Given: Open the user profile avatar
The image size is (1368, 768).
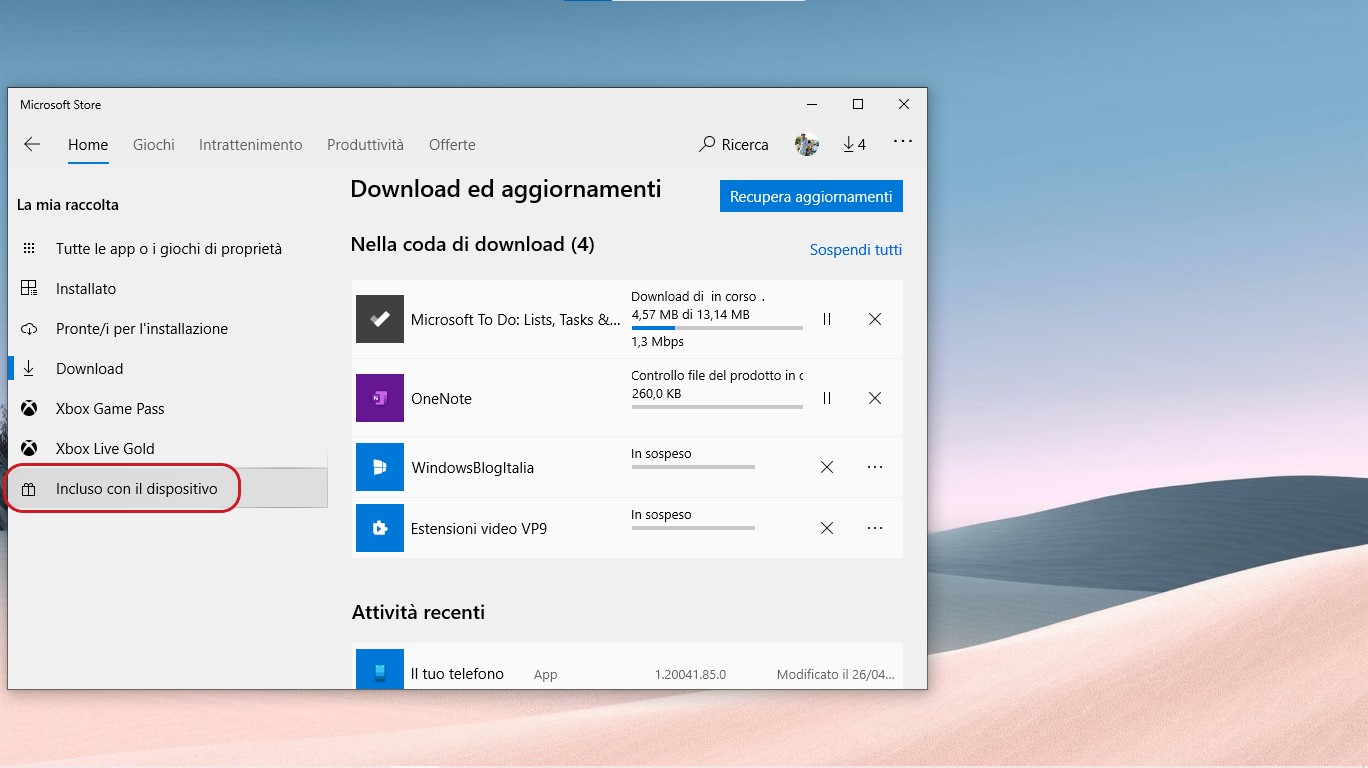Looking at the screenshot, I should (x=807, y=145).
